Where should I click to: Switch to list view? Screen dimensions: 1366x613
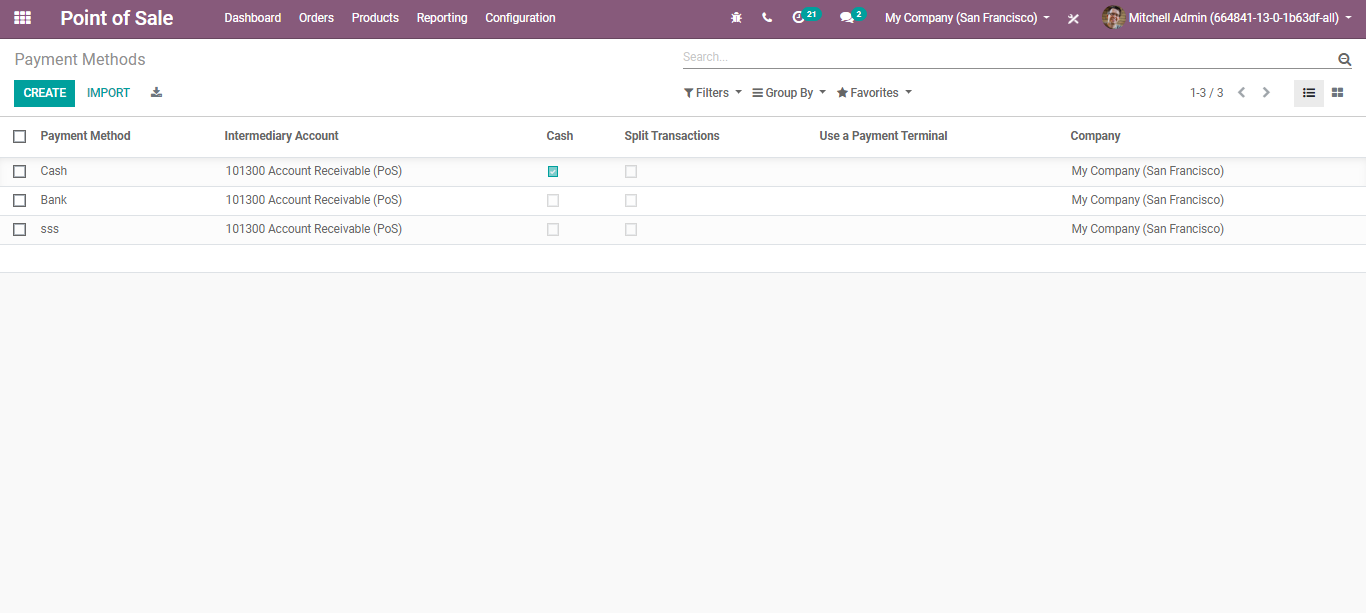(x=1309, y=93)
